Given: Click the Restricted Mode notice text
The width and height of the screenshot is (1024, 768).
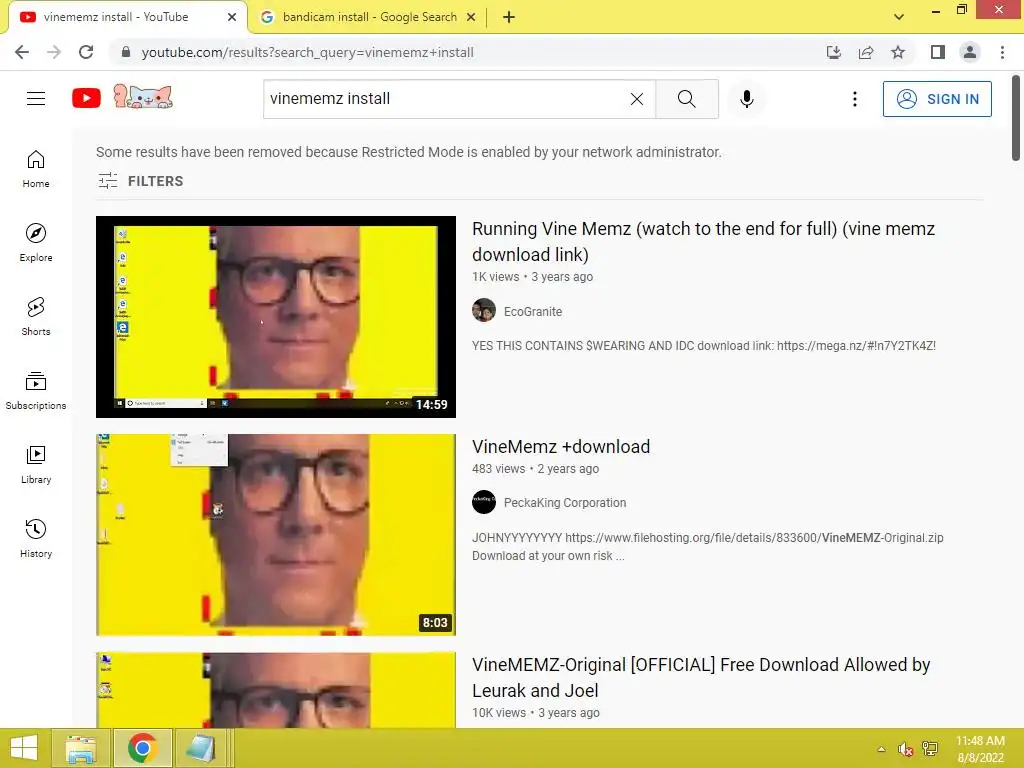Looking at the screenshot, I should tap(409, 152).
